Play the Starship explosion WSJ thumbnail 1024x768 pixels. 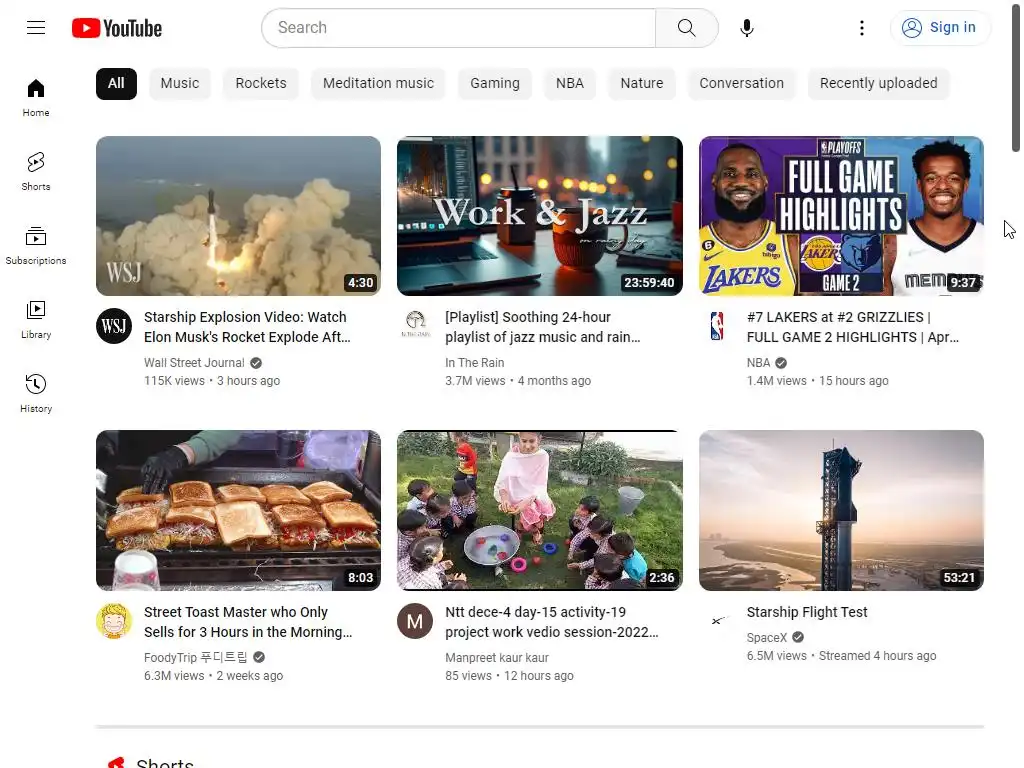[238, 216]
